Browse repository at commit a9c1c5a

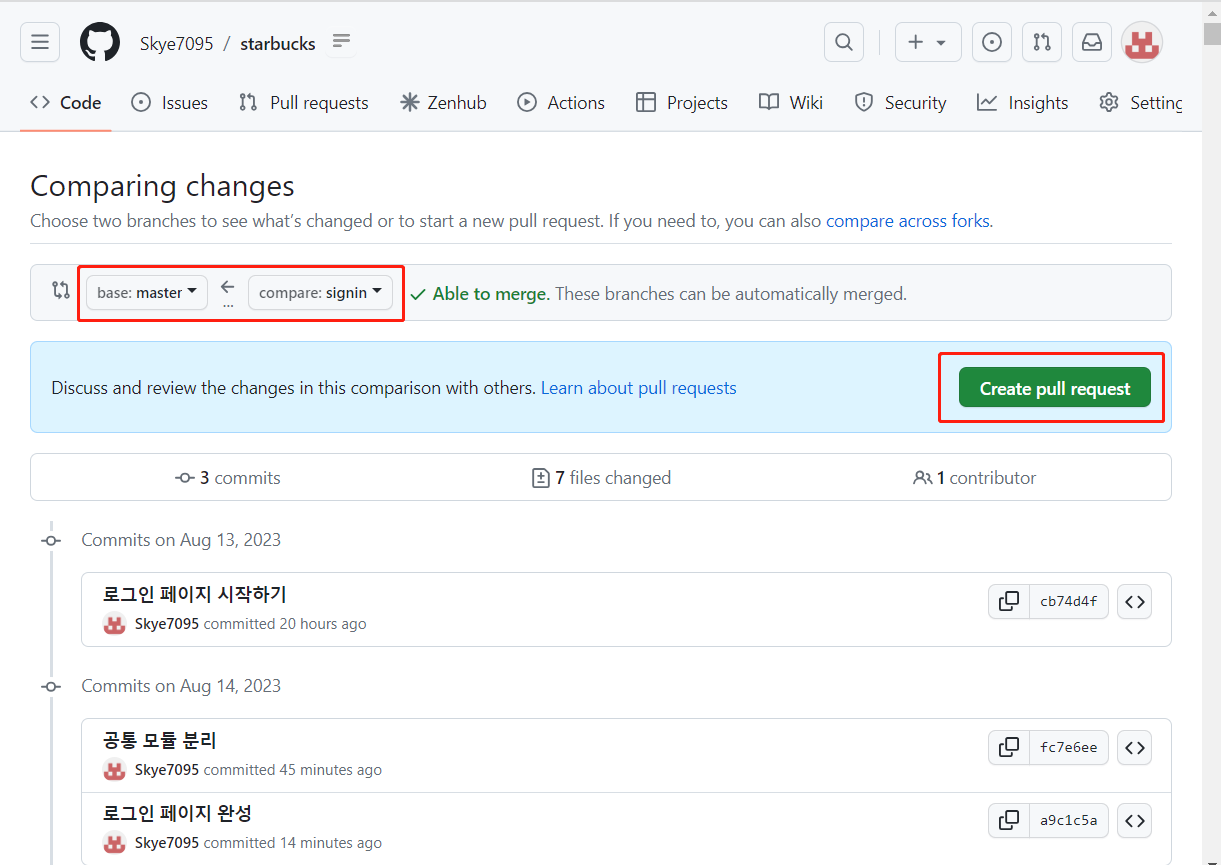pos(1134,820)
